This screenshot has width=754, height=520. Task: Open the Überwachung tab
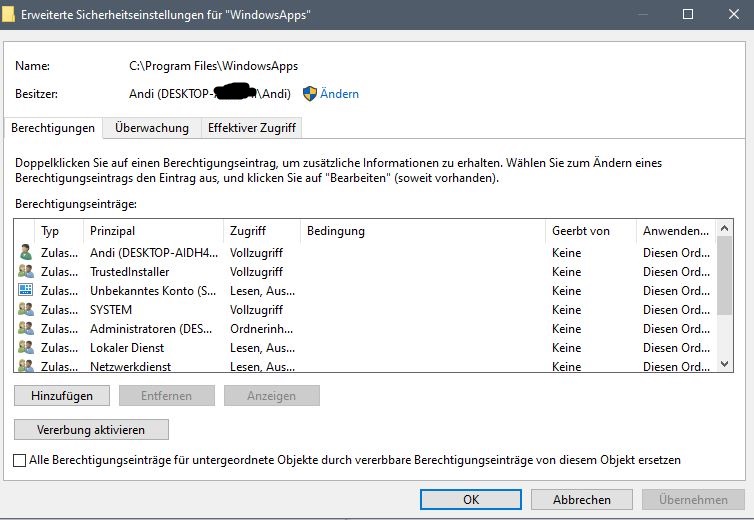[x=151, y=128]
